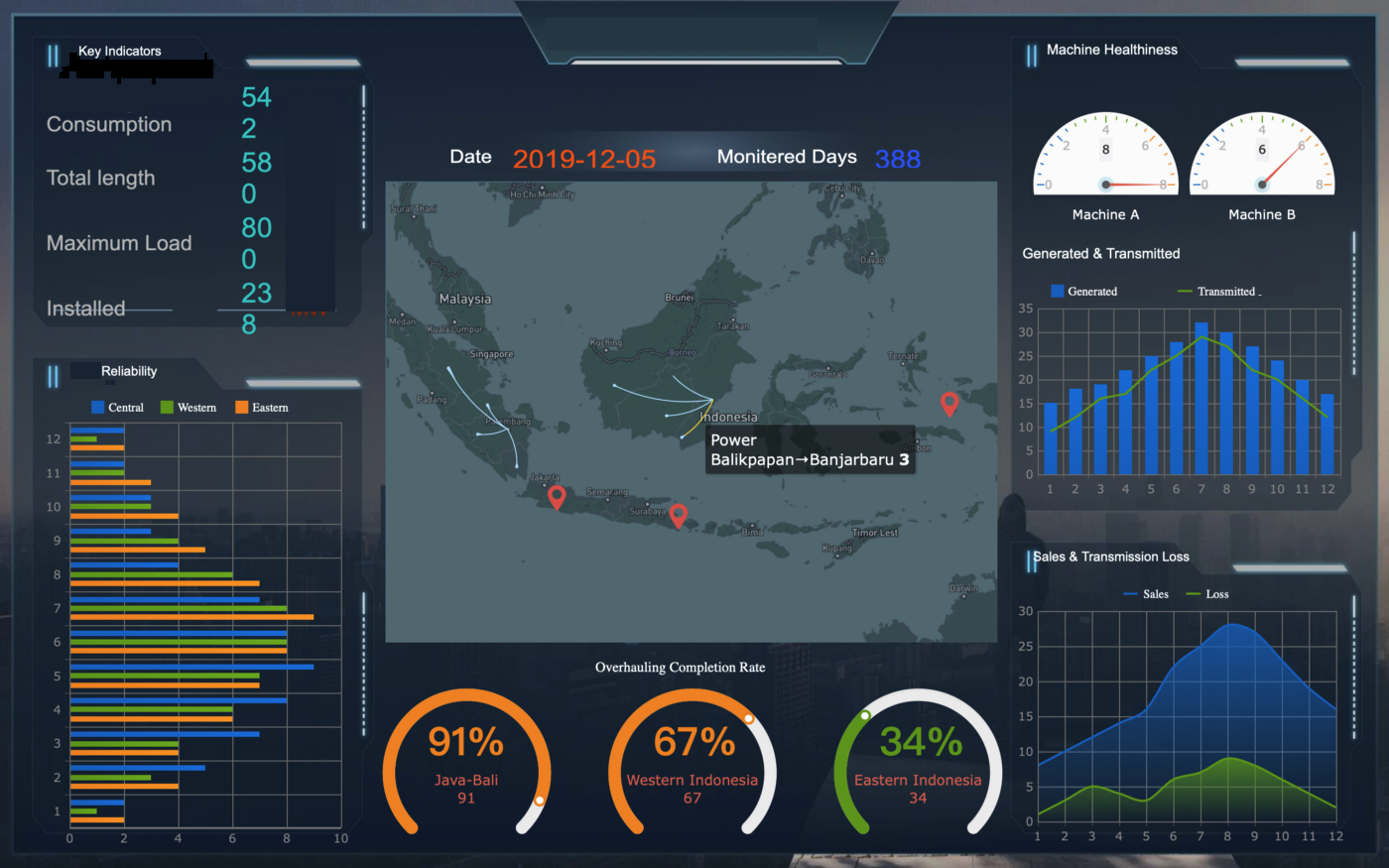Toggle the Sales series legend

(1146, 594)
